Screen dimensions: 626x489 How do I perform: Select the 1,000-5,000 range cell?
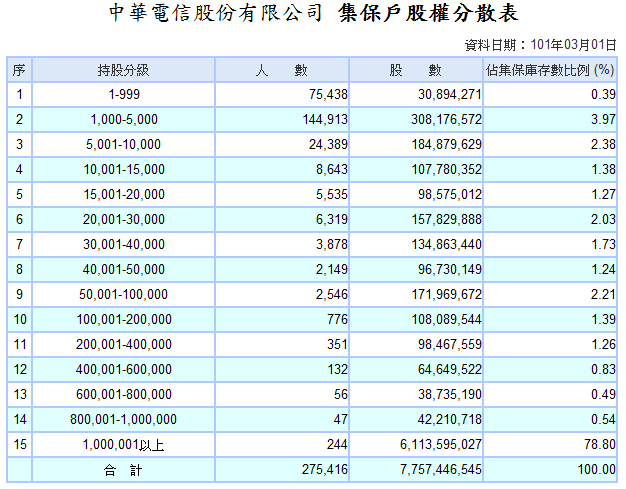coord(124,119)
